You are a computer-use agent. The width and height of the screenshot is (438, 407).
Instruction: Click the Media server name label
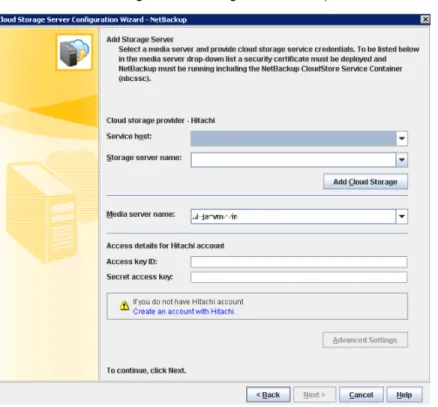pyautogui.click(x=141, y=214)
